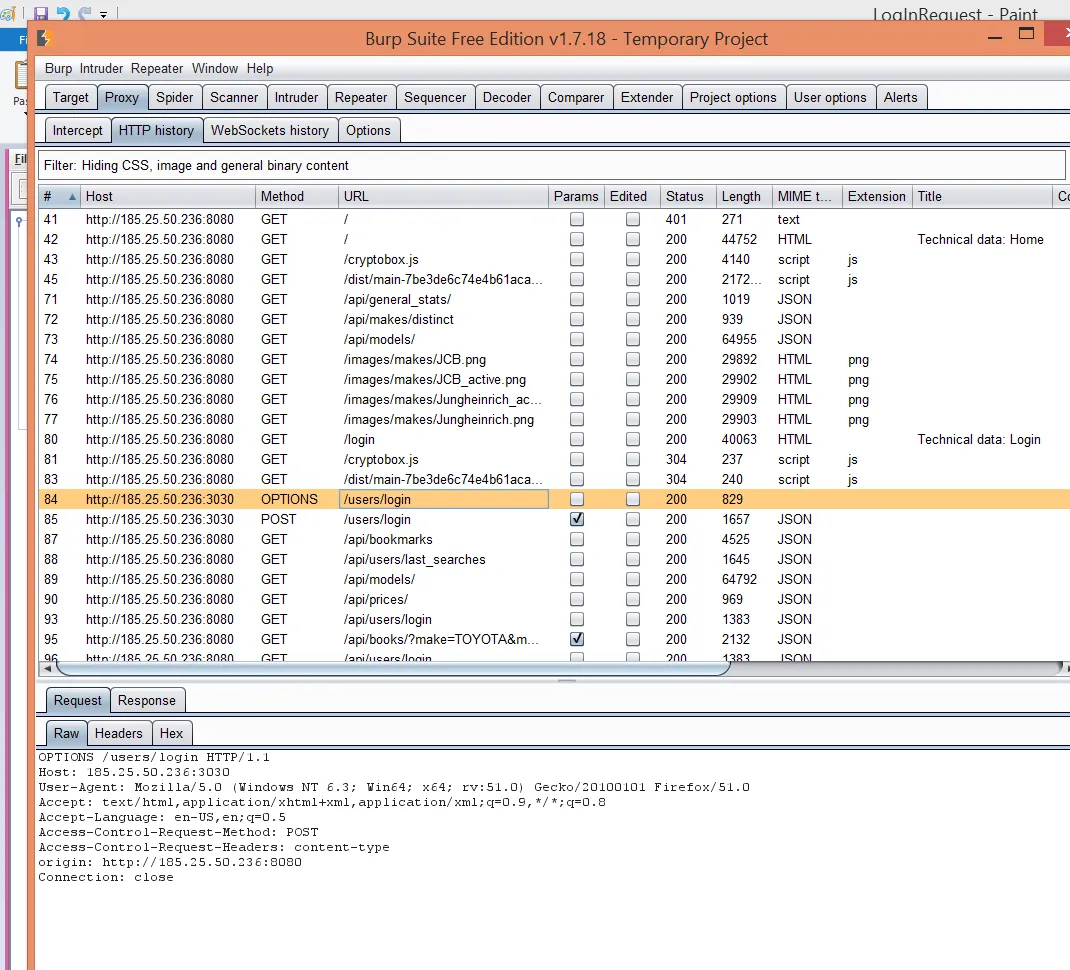Open the Intruder menu in the menu bar
Image resolution: width=1070 pixels, height=970 pixels.
click(x=101, y=68)
